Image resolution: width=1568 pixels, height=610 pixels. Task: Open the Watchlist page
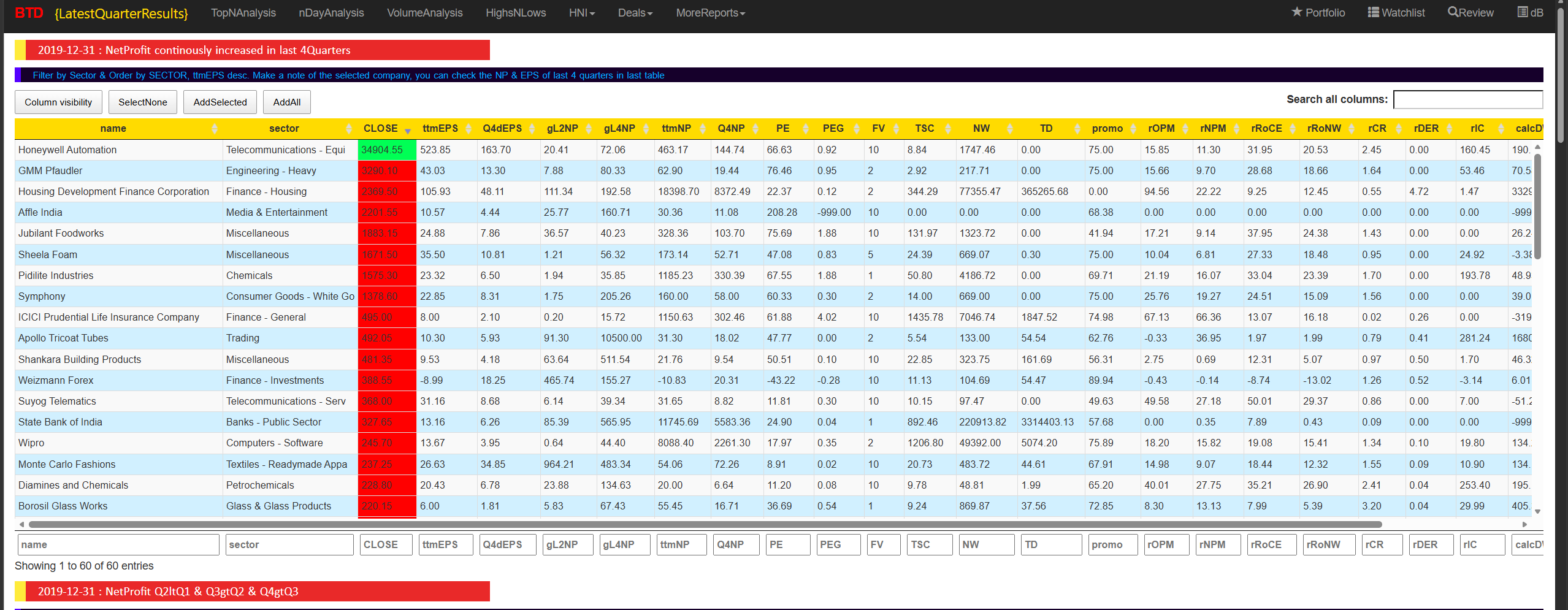point(1396,12)
